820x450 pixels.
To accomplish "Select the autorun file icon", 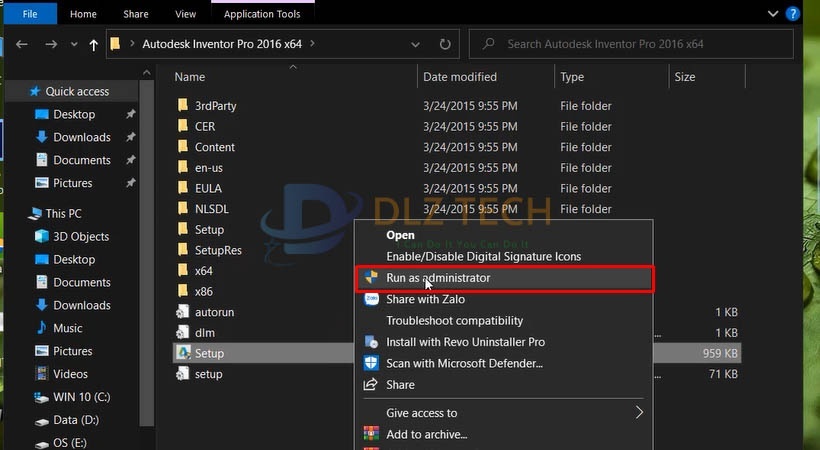I will tap(183, 312).
